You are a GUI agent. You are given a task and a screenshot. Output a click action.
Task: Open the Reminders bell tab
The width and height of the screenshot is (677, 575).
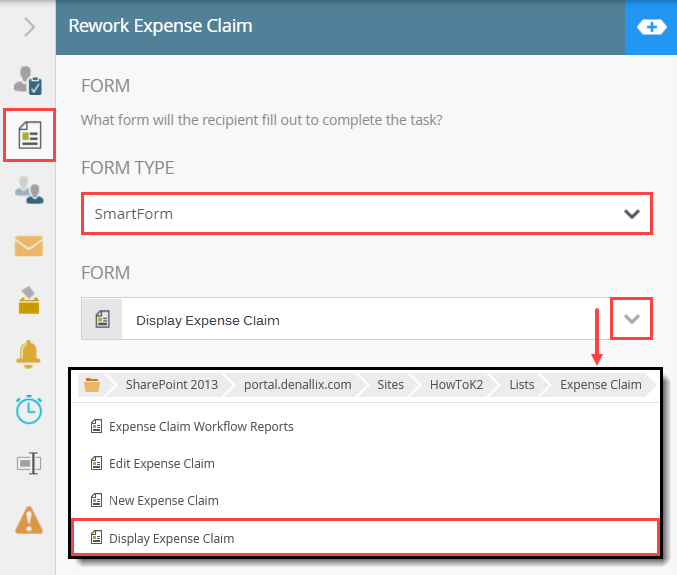pyautogui.click(x=28, y=354)
